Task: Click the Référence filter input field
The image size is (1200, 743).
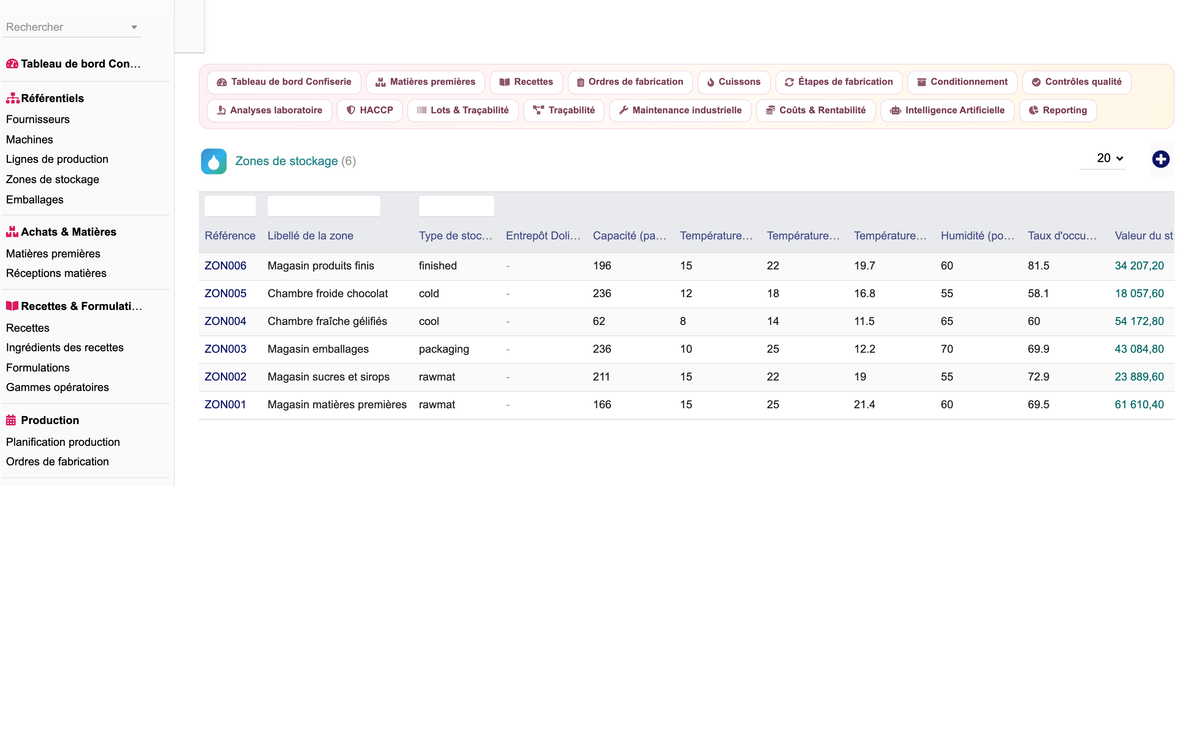Action: [x=230, y=206]
